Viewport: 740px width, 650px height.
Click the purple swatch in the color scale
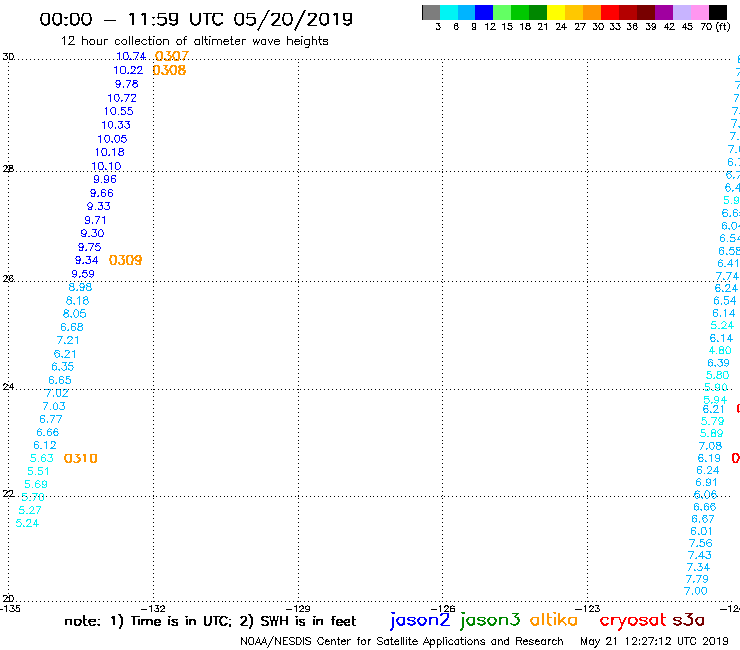tap(664, 12)
